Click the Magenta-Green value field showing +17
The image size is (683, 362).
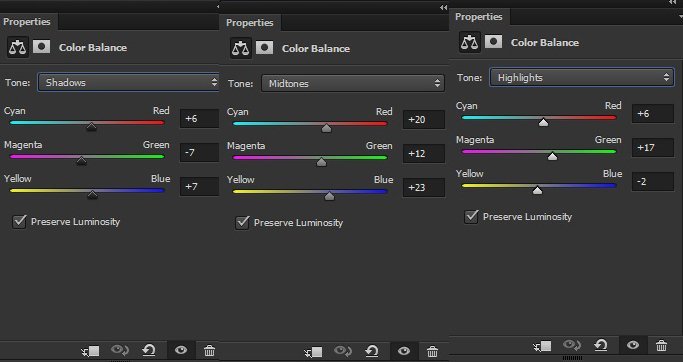click(653, 148)
